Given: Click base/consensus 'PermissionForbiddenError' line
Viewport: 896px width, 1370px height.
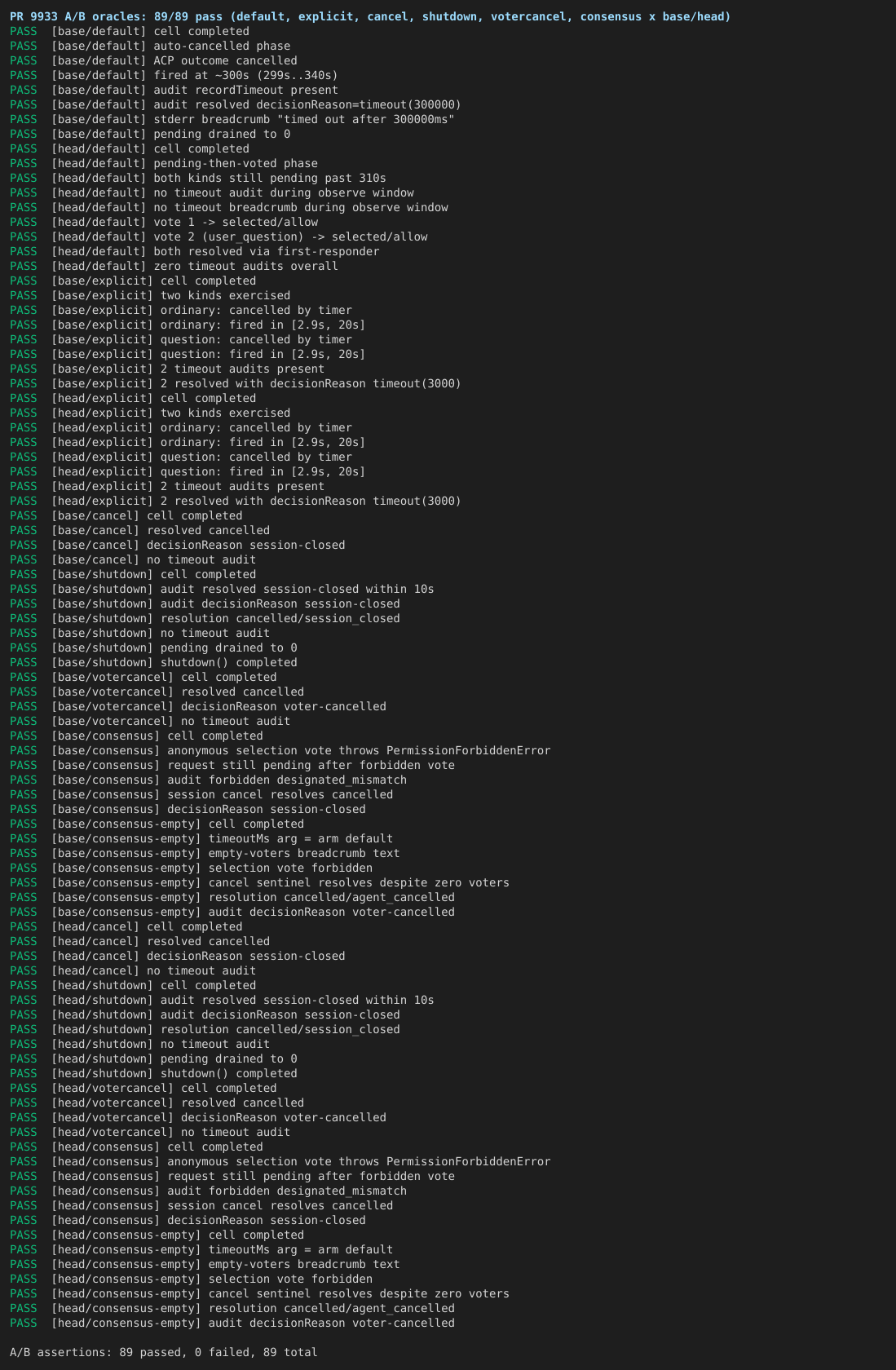Looking at the screenshot, I should tap(280, 750).
